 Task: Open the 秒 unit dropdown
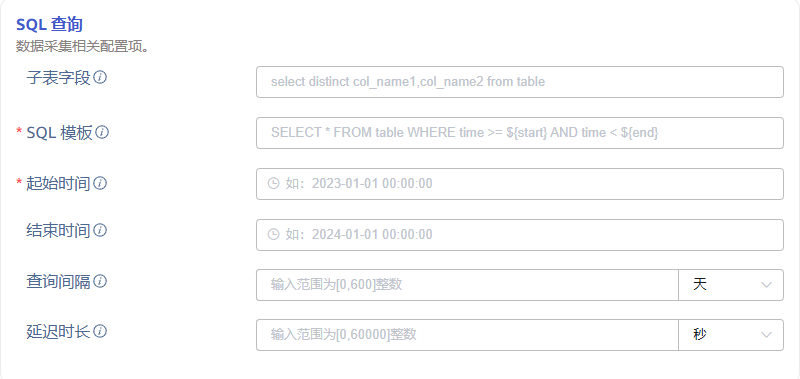[x=731, y=335]
